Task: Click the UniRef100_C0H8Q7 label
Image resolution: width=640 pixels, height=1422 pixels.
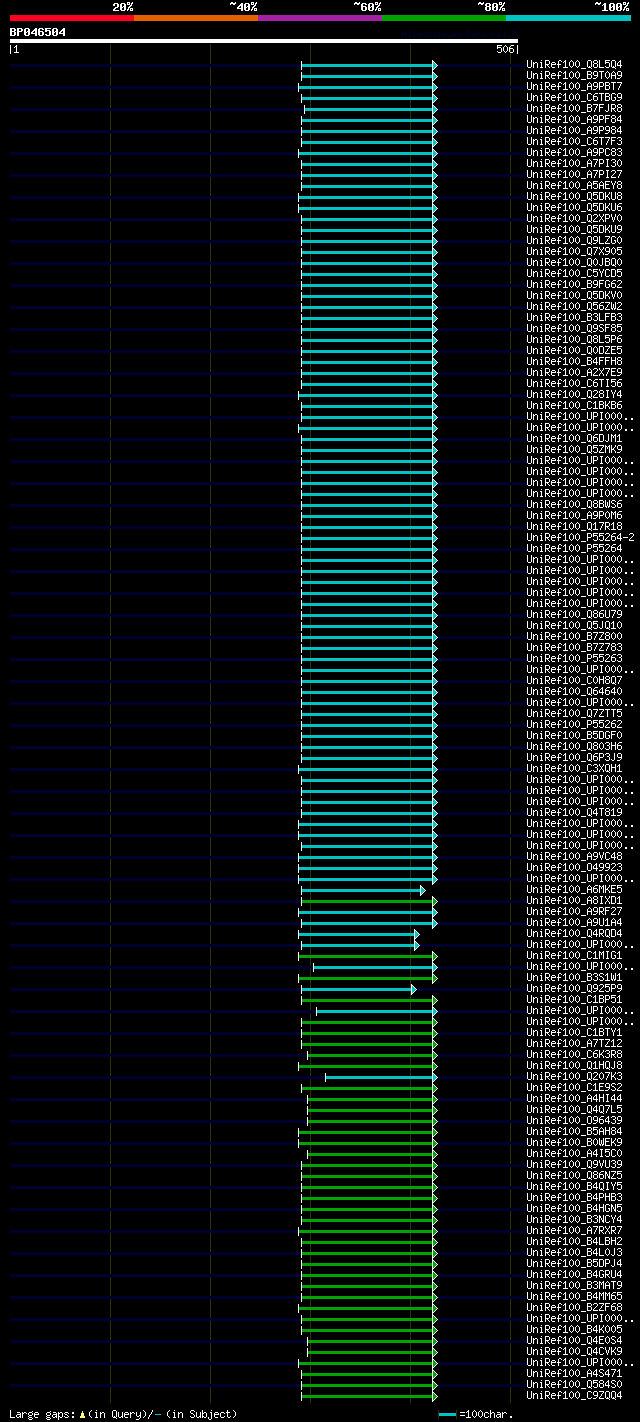Action: [x=574, y=680]
